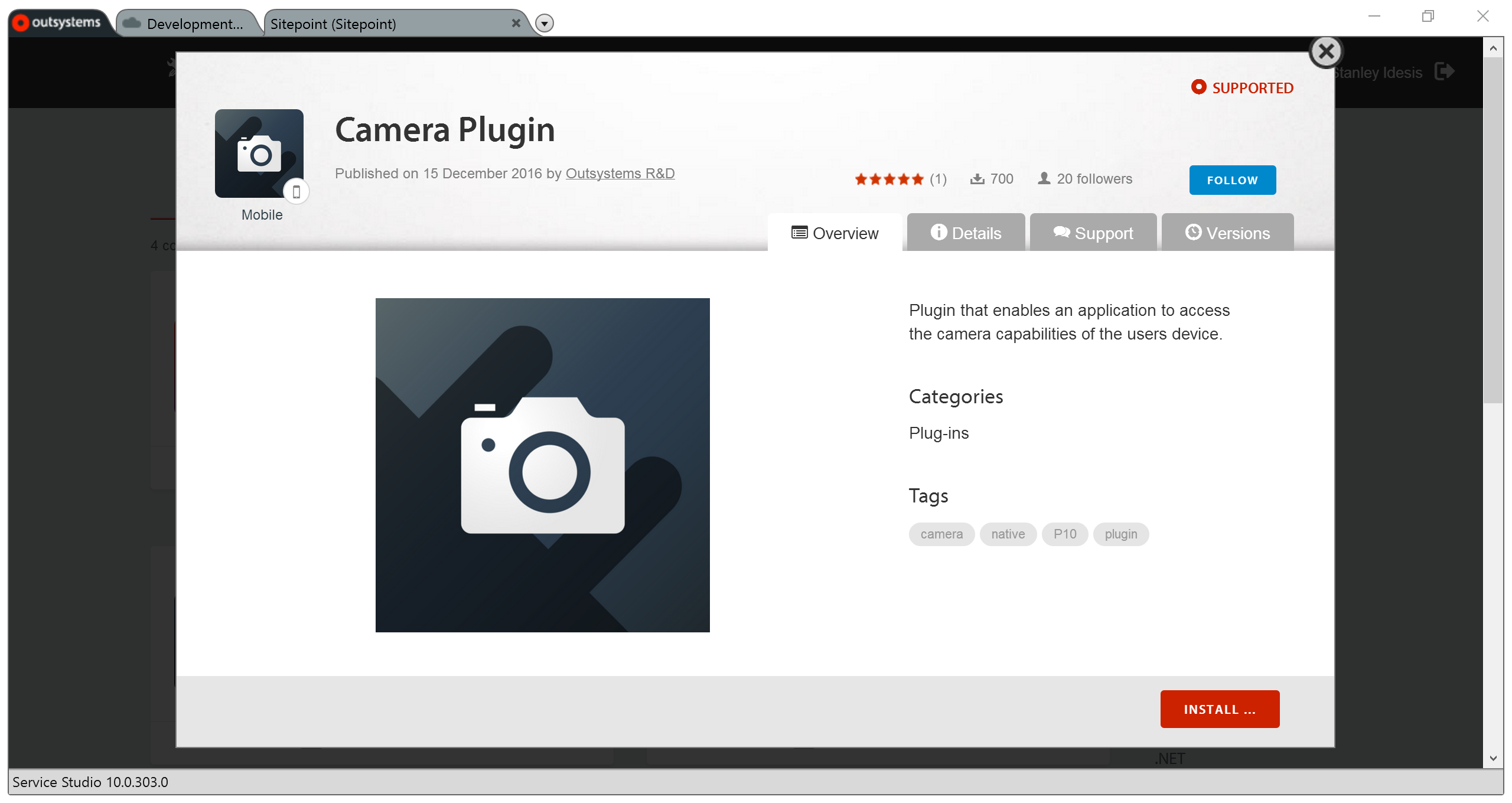Click the Overview tab list icon
1512x803 pixels.
tap(799, 233)
